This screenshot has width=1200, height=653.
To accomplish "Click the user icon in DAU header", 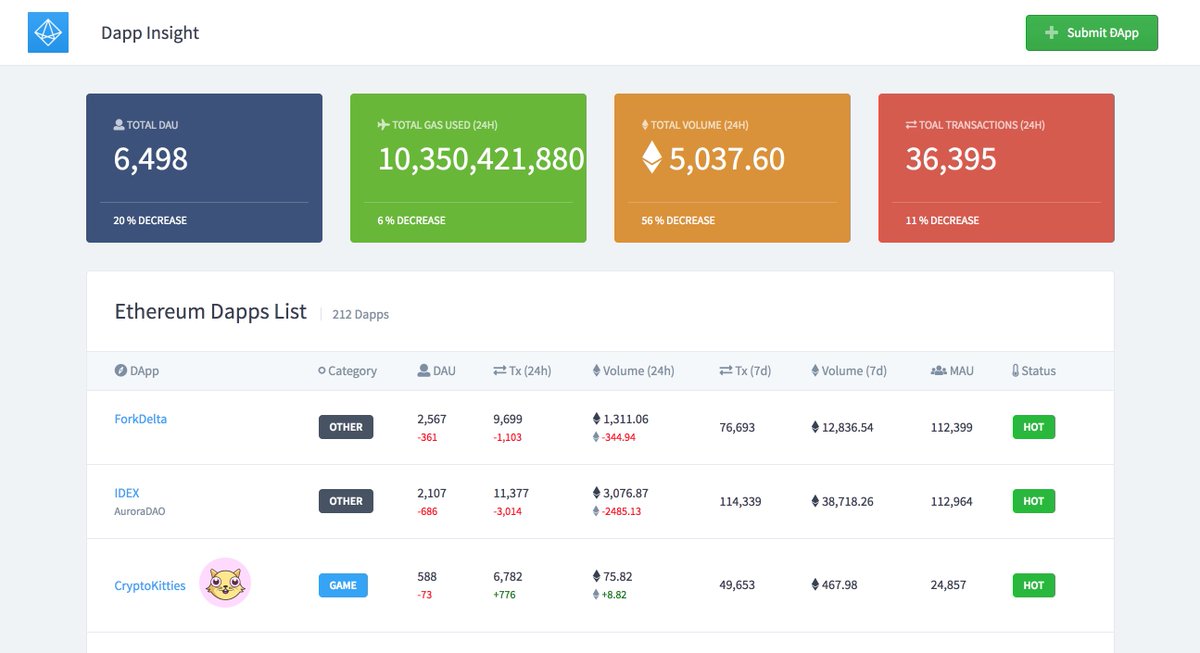I will click(423, 370).
